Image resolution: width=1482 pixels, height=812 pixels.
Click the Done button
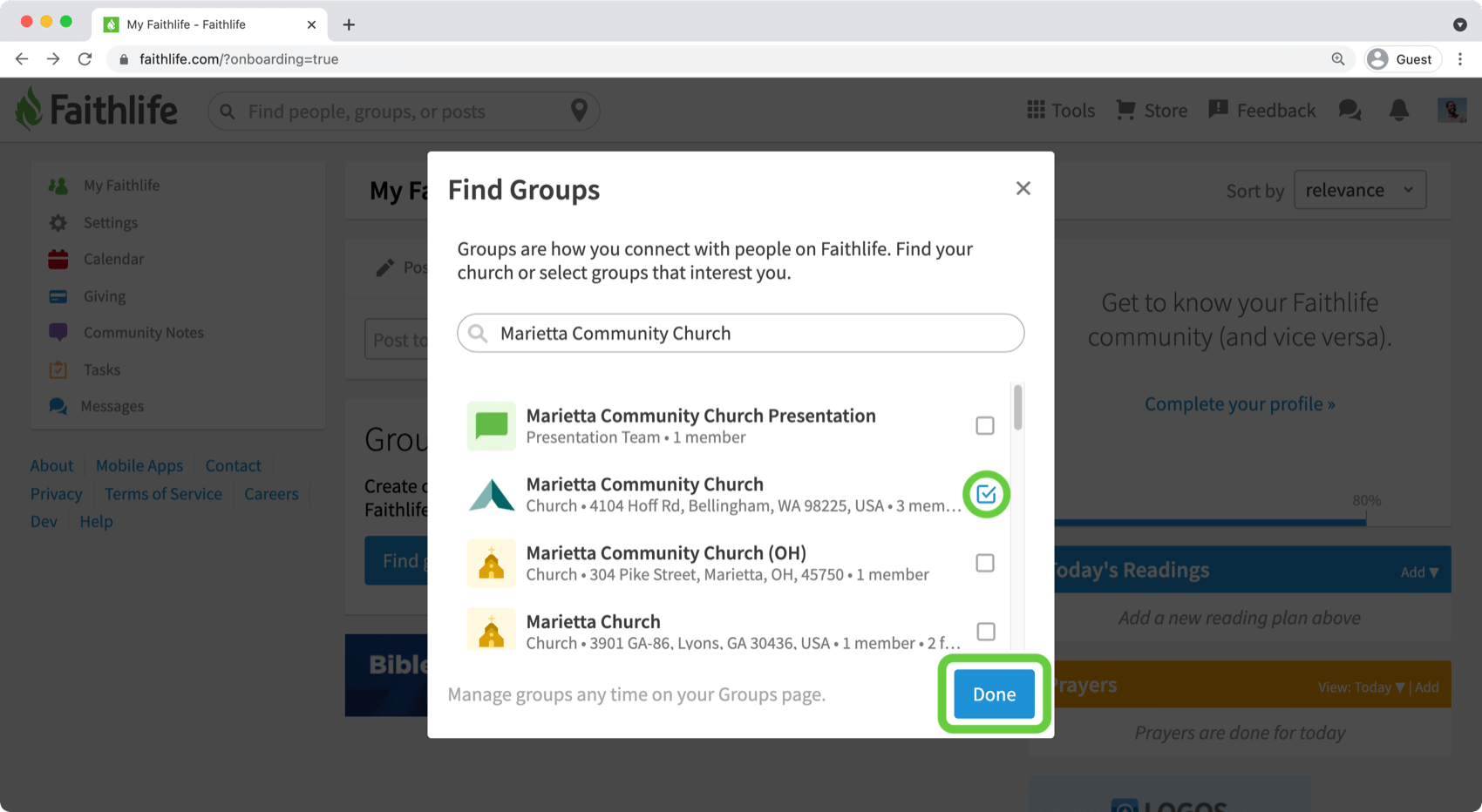(x=994, y=694)
